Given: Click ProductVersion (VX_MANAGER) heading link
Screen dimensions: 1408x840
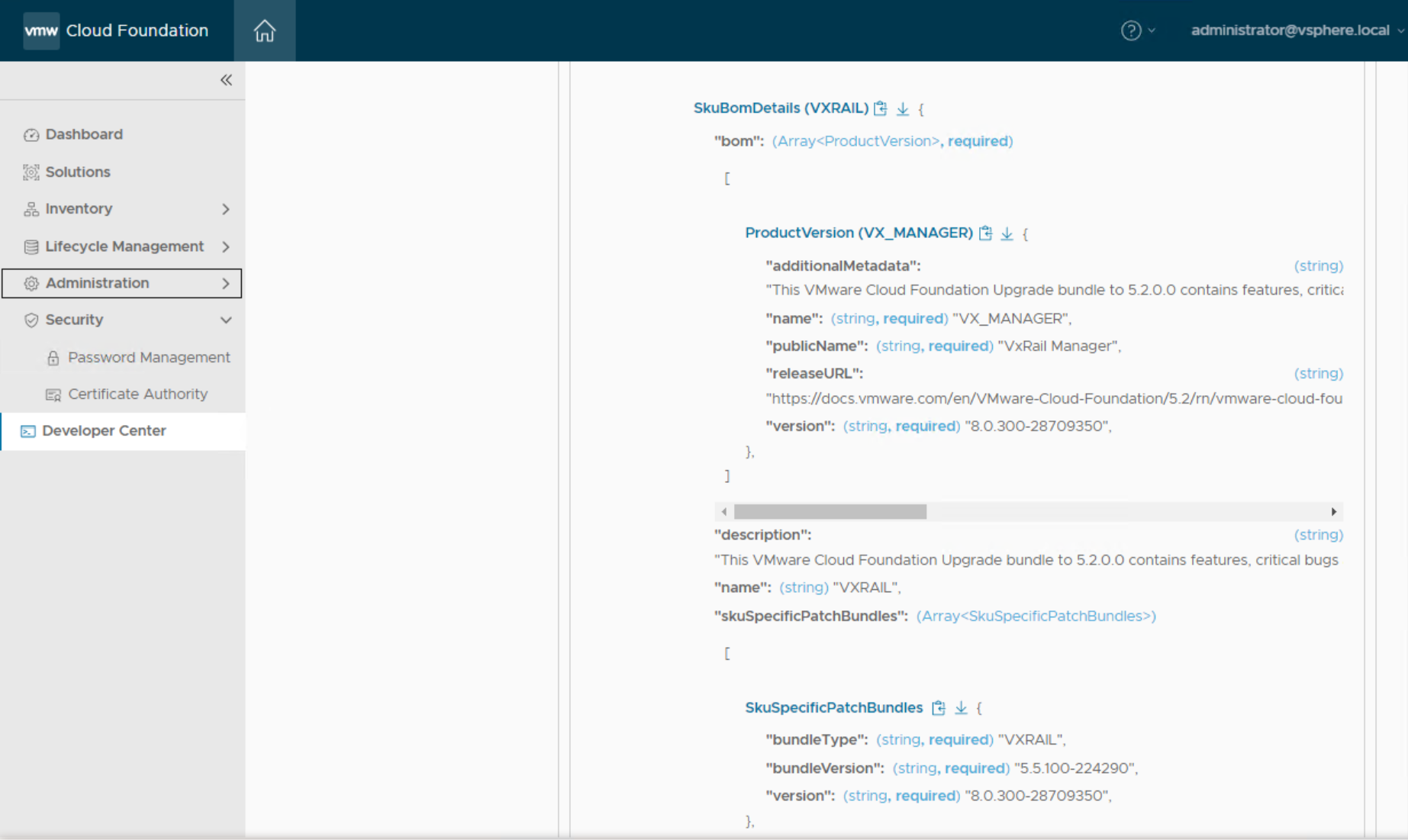Looking at the screenshot, I should [859, 233].
